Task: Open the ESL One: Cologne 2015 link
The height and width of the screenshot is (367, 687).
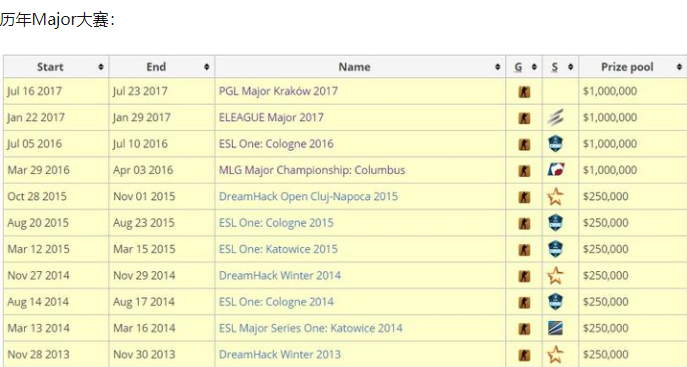Action: 276,223
